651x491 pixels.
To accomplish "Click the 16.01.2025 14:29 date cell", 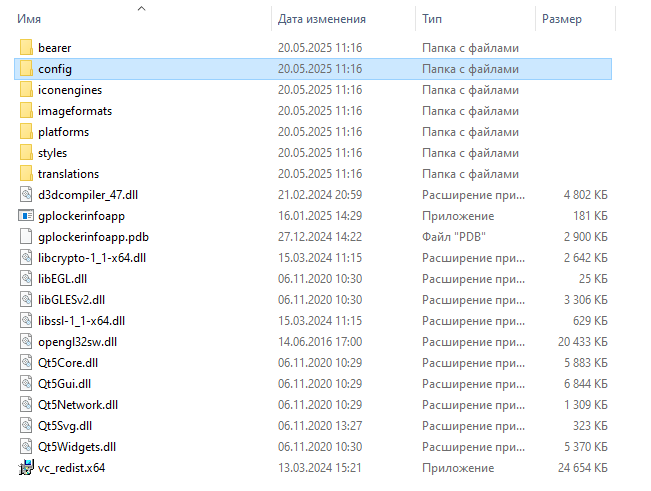I will pos(320,216).
